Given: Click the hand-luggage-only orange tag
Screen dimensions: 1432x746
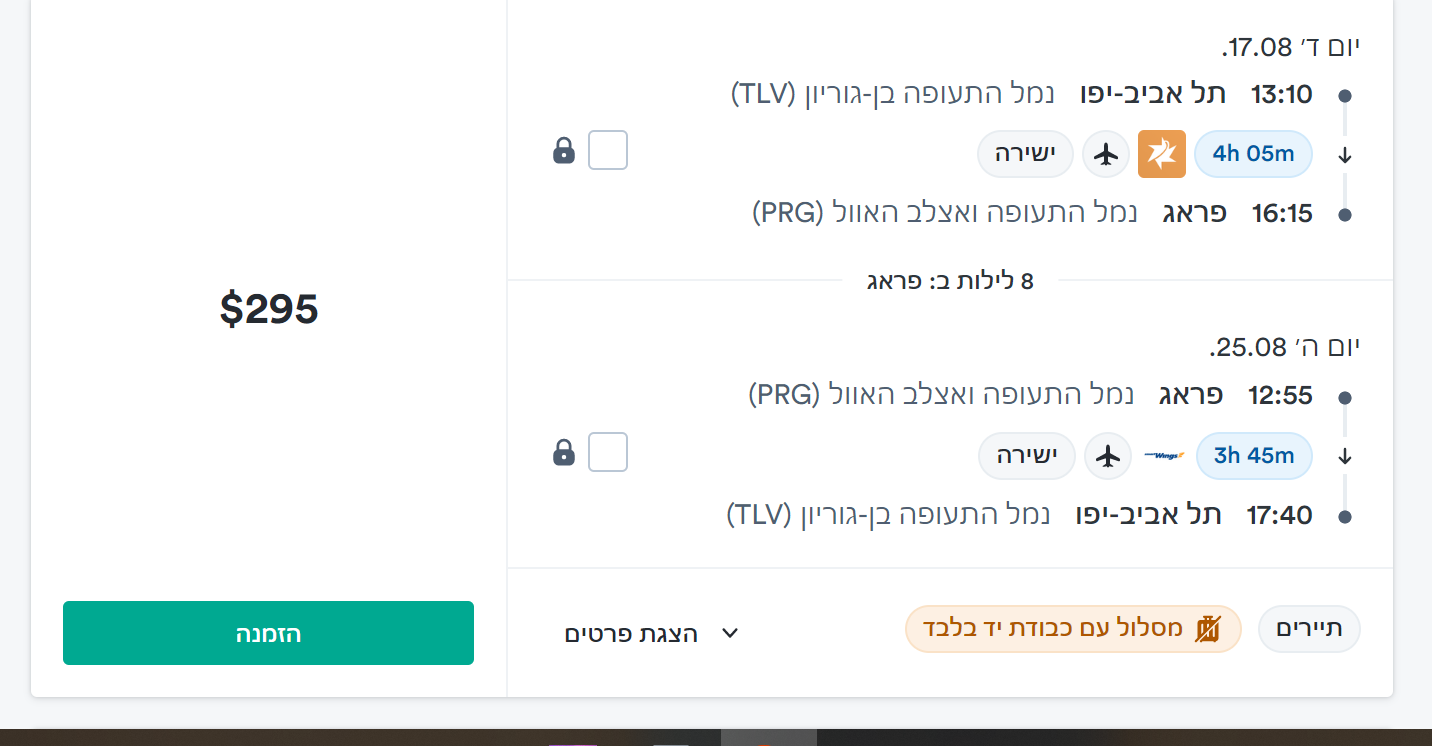Looking at the screenshot, I should [x=1073, y=629].
